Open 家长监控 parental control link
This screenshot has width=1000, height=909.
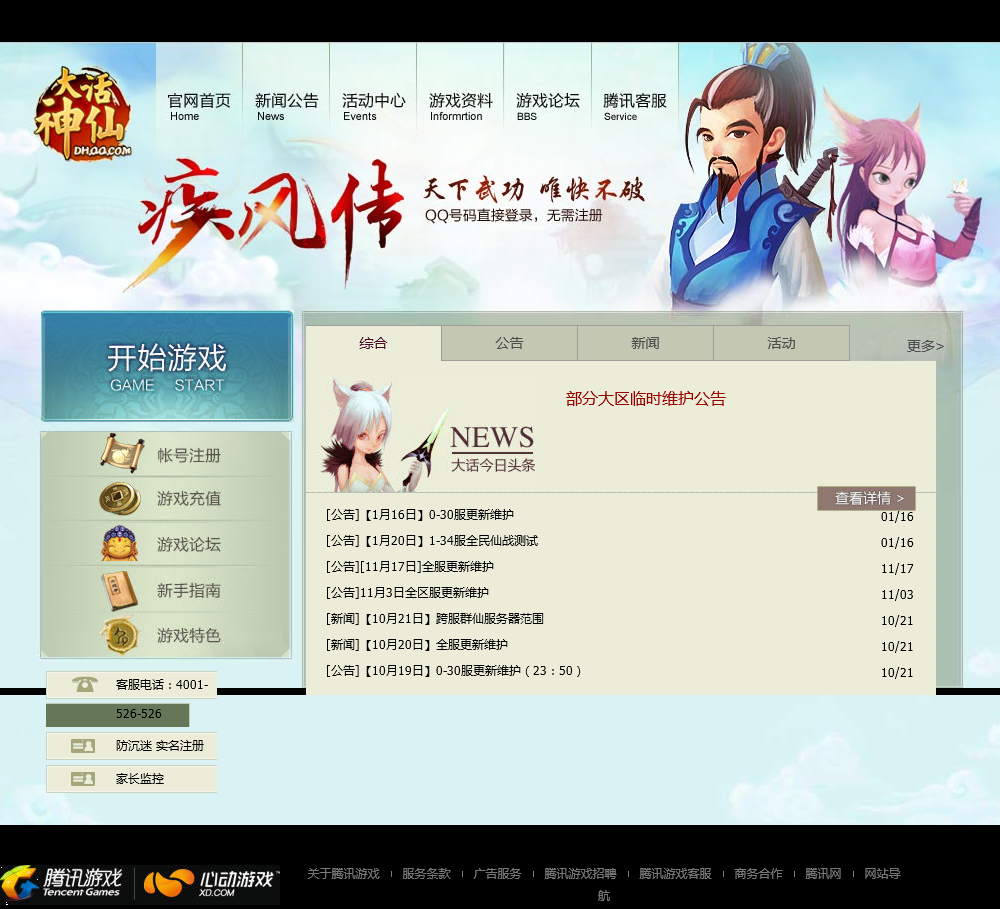(140, 779)
